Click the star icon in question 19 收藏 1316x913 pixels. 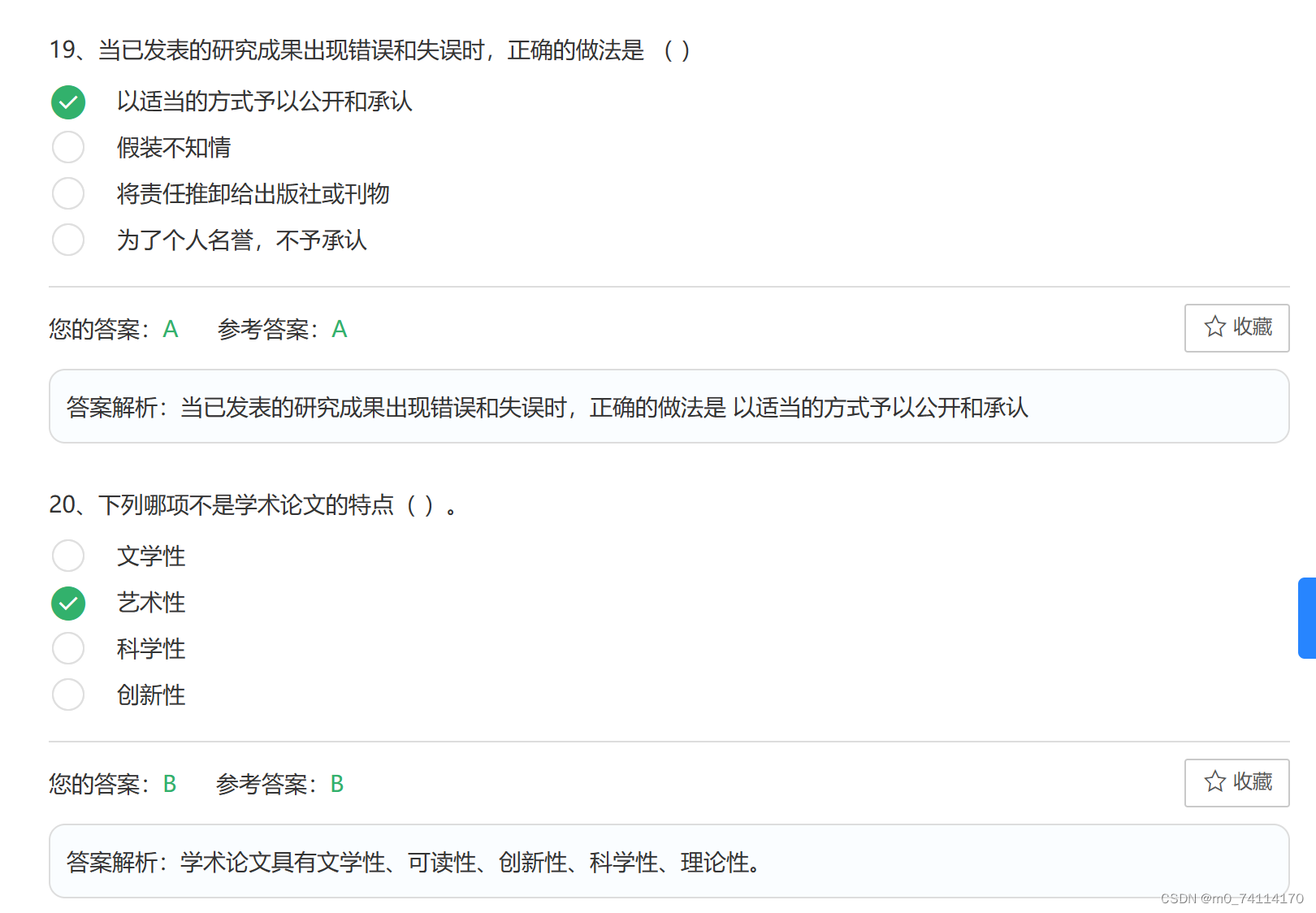[x=1215, y=327]
